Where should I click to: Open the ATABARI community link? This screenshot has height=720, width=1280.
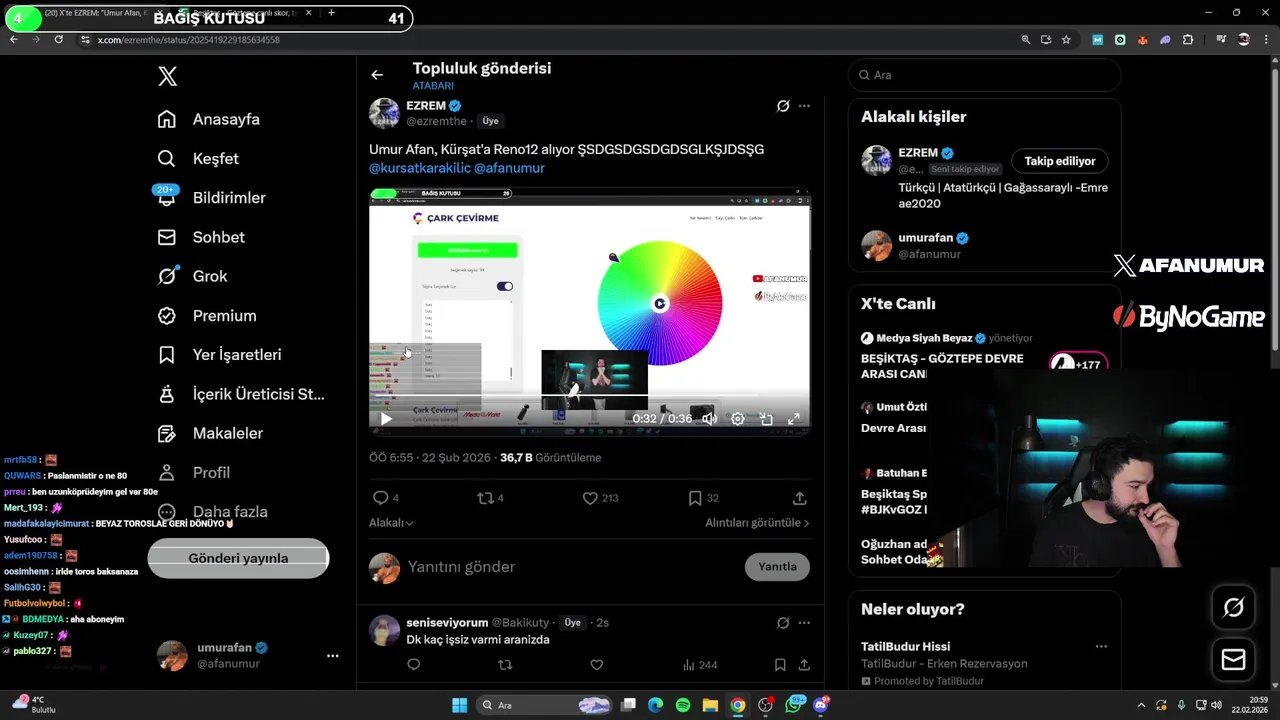433,86
